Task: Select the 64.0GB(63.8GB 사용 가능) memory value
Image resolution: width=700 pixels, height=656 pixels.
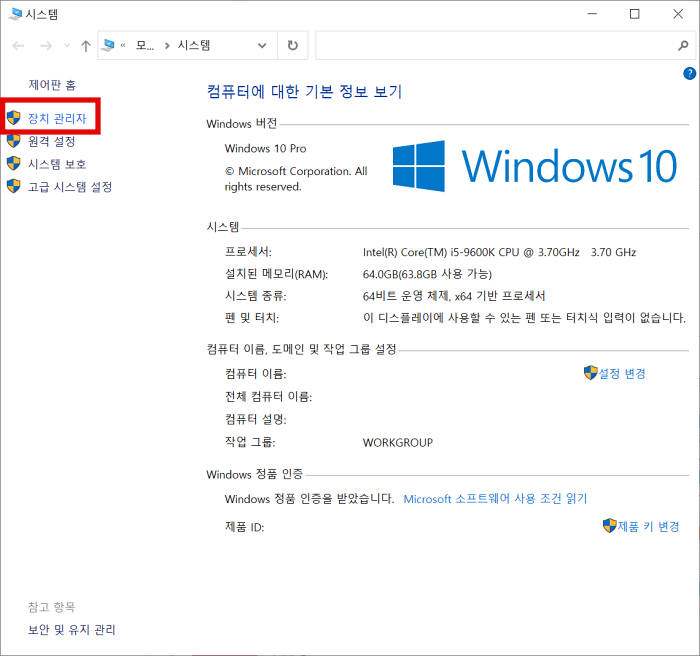Action: click(x=427, y=274)
